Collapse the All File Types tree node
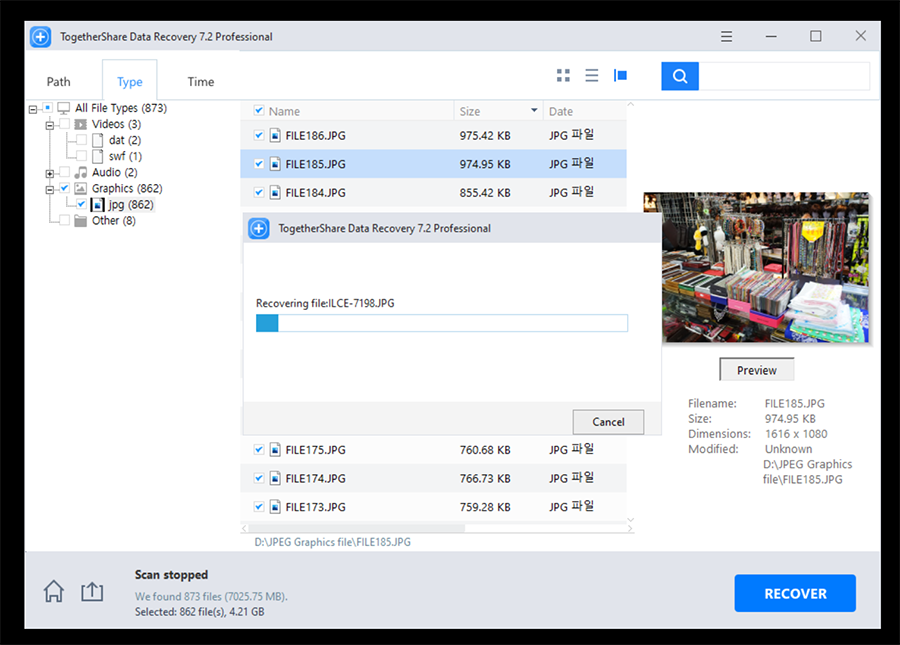Screen dimensions: 900x645 click(x=33, y=109)
